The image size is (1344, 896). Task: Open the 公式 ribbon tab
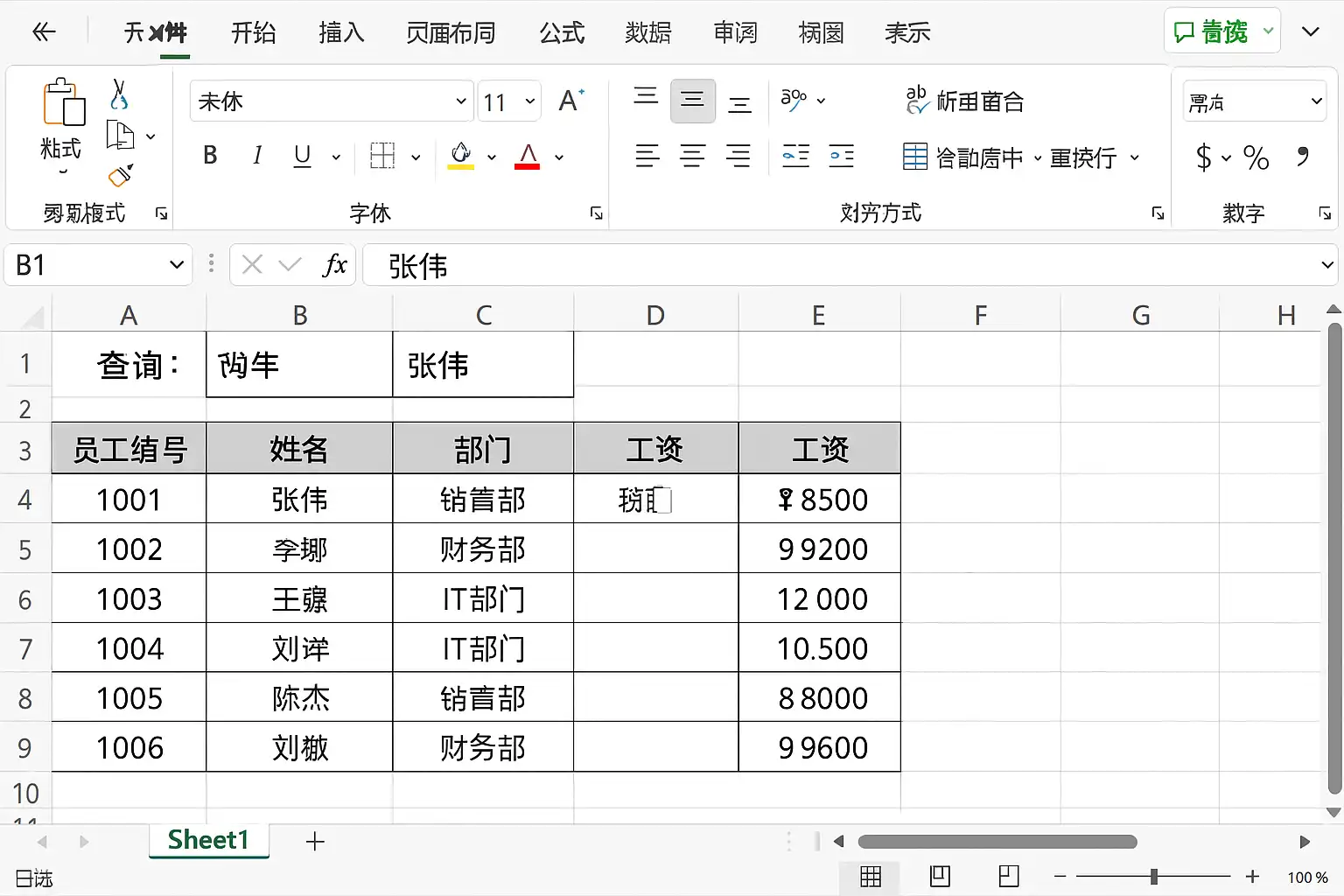(x=561, y=33)
